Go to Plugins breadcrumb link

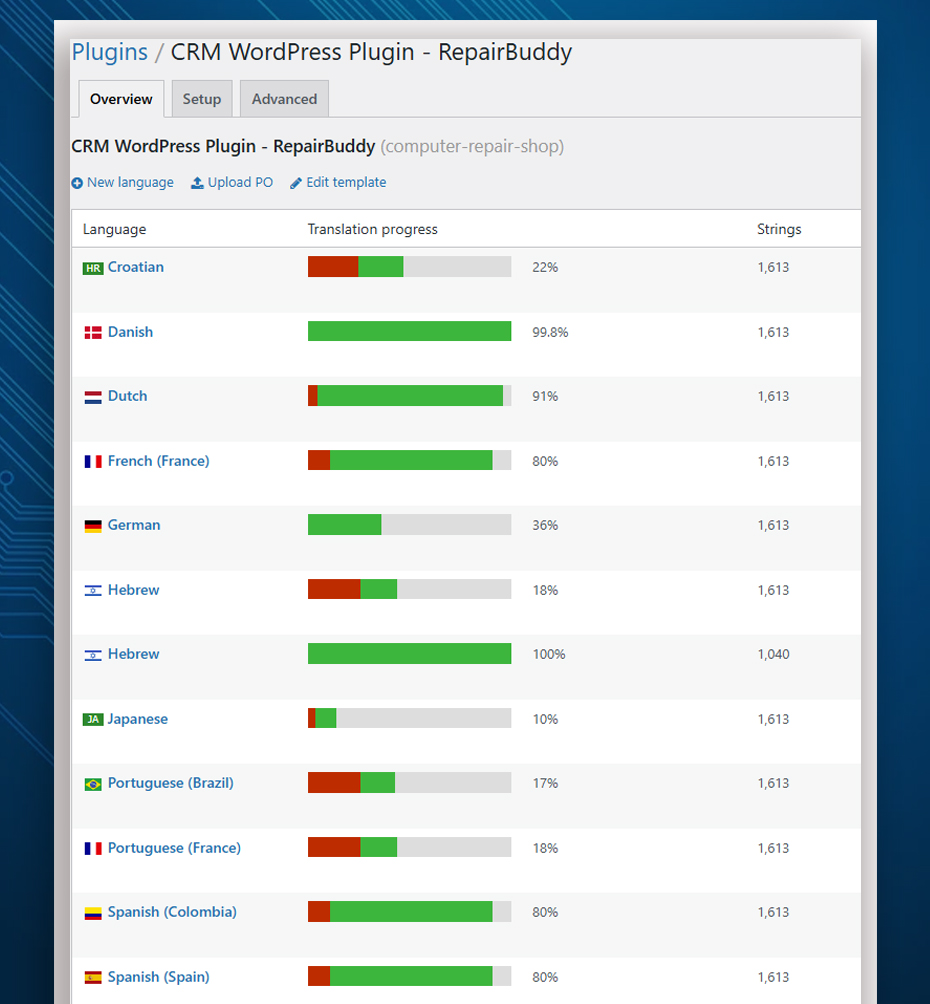pos(110,52)
